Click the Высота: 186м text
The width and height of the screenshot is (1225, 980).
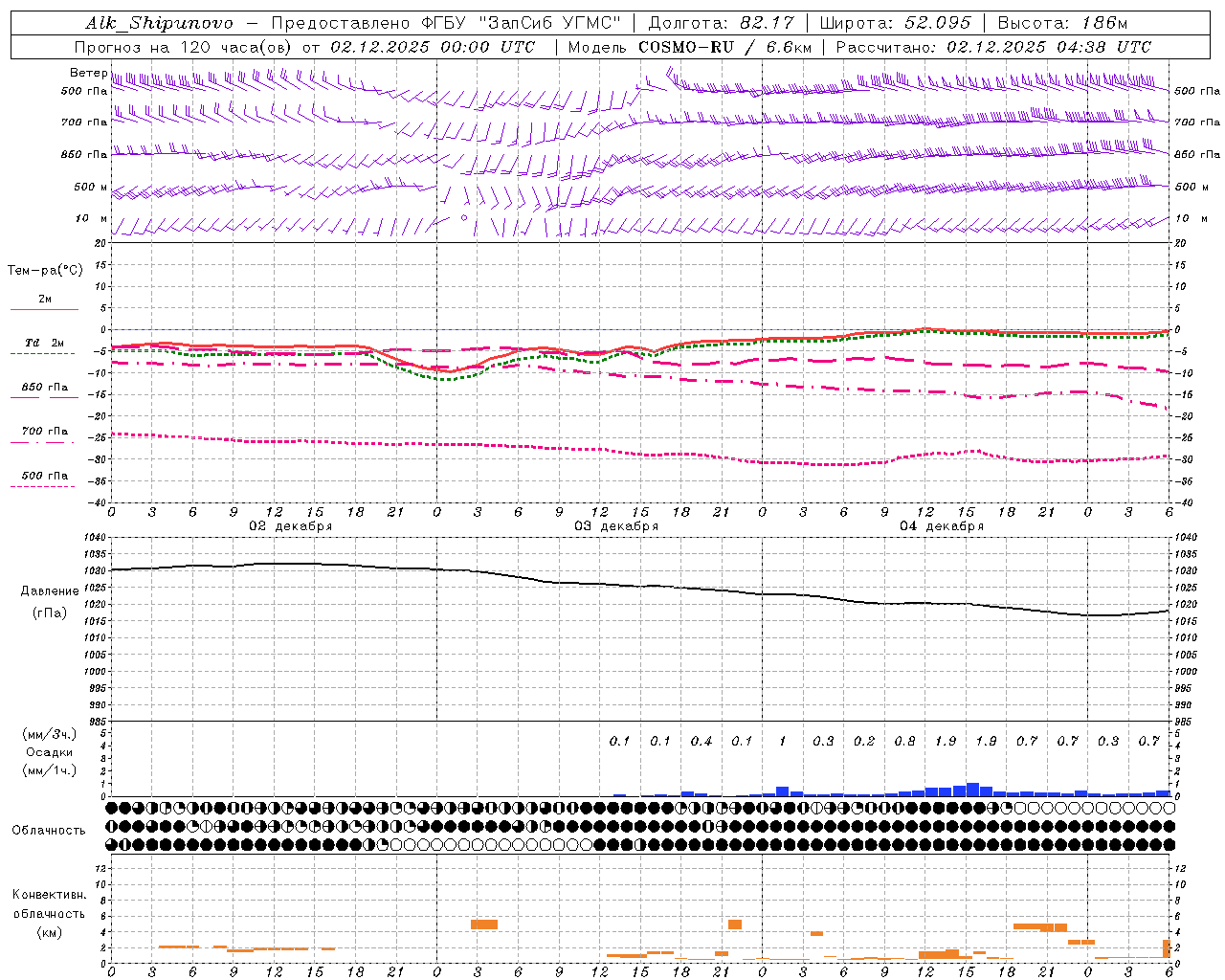pos(1062,23)
